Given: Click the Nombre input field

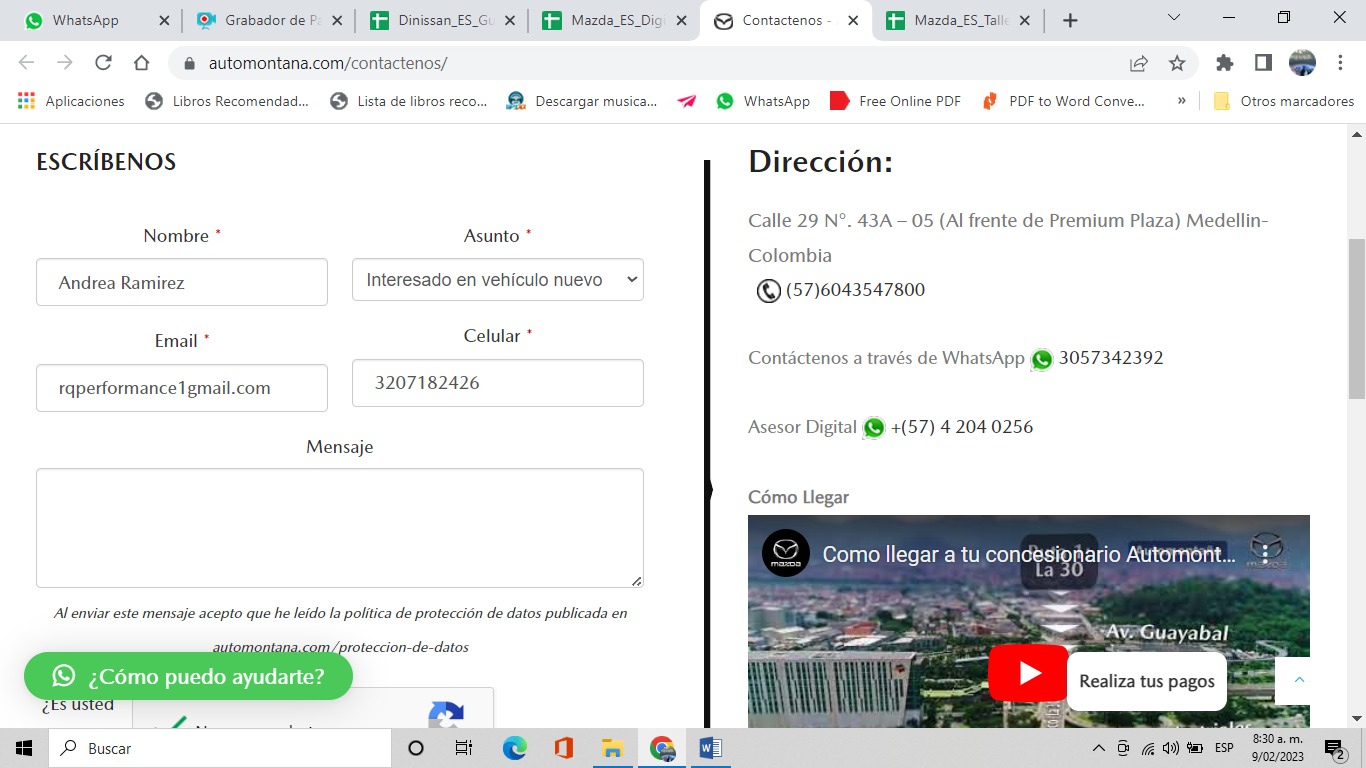Looking at the screenshot, I should coord(182,282).
